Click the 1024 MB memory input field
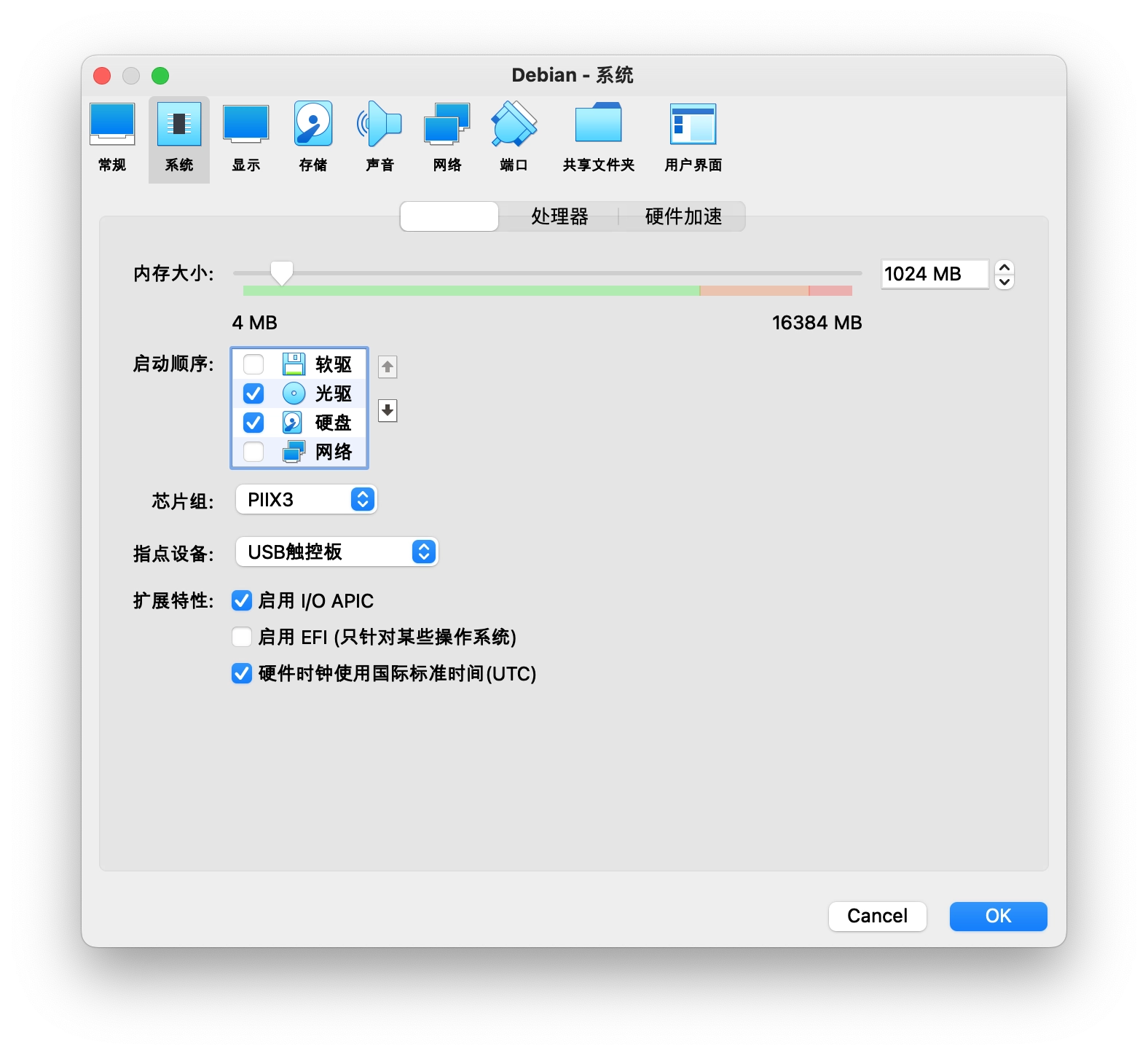 pos(935,274)
